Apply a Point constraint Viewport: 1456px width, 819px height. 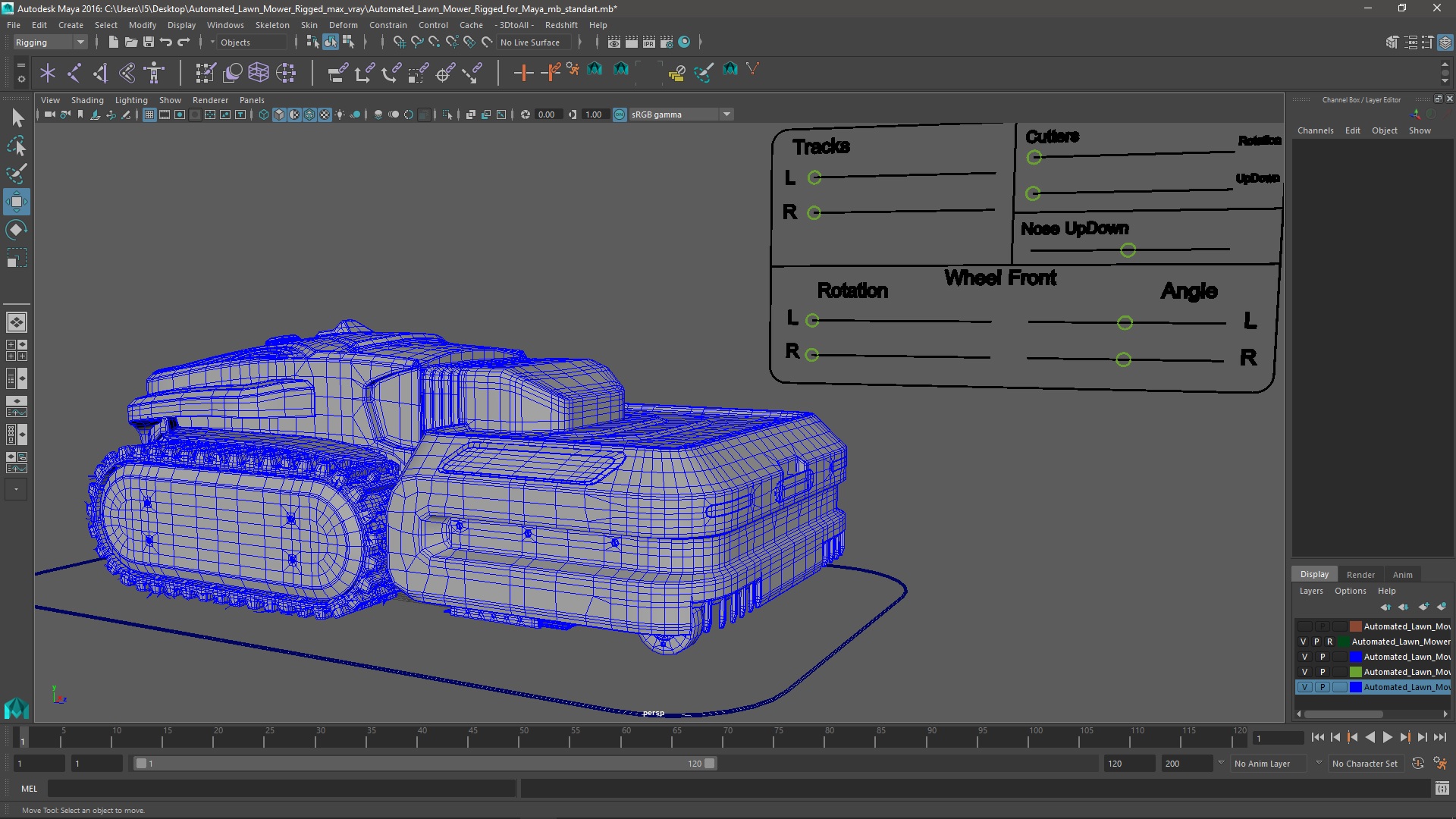tap(364, 73)
